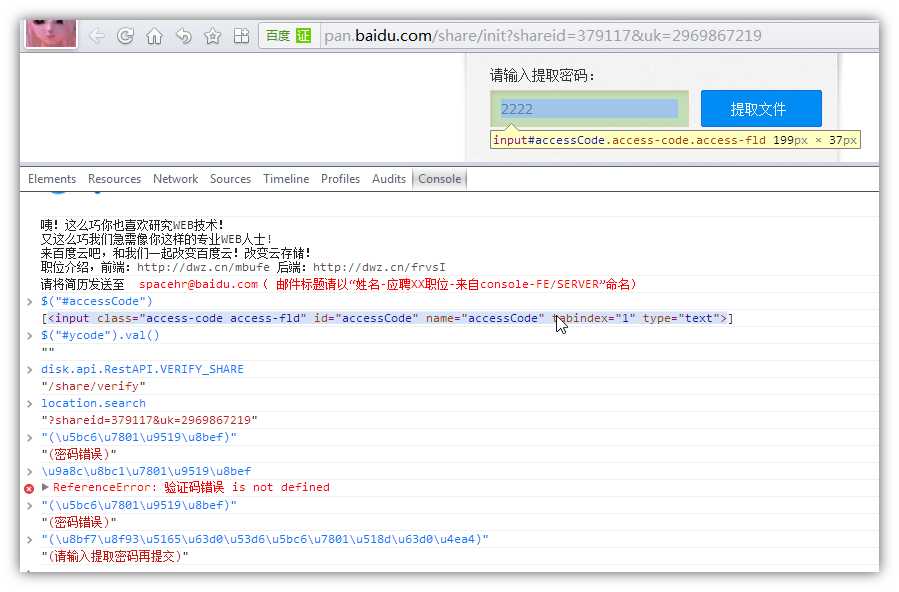899x592 pixels.
Task: Click the \u9a8c\u8bc1\u7801\u9519\u8bef command line
Action: pos(146,471)
